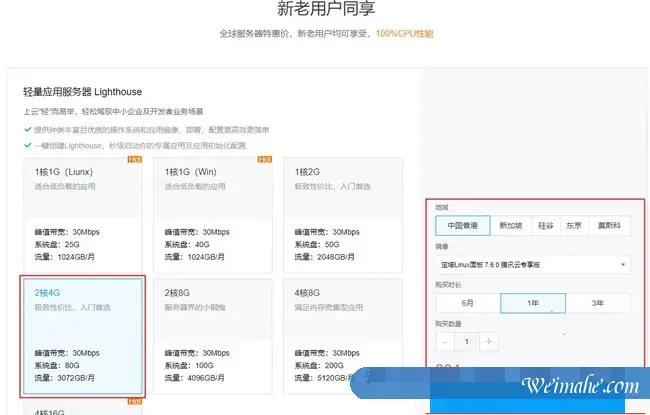This screenshot has width=650, height=415.
Task: Choose the 硅谷 region
Action: tap(545, 226)
